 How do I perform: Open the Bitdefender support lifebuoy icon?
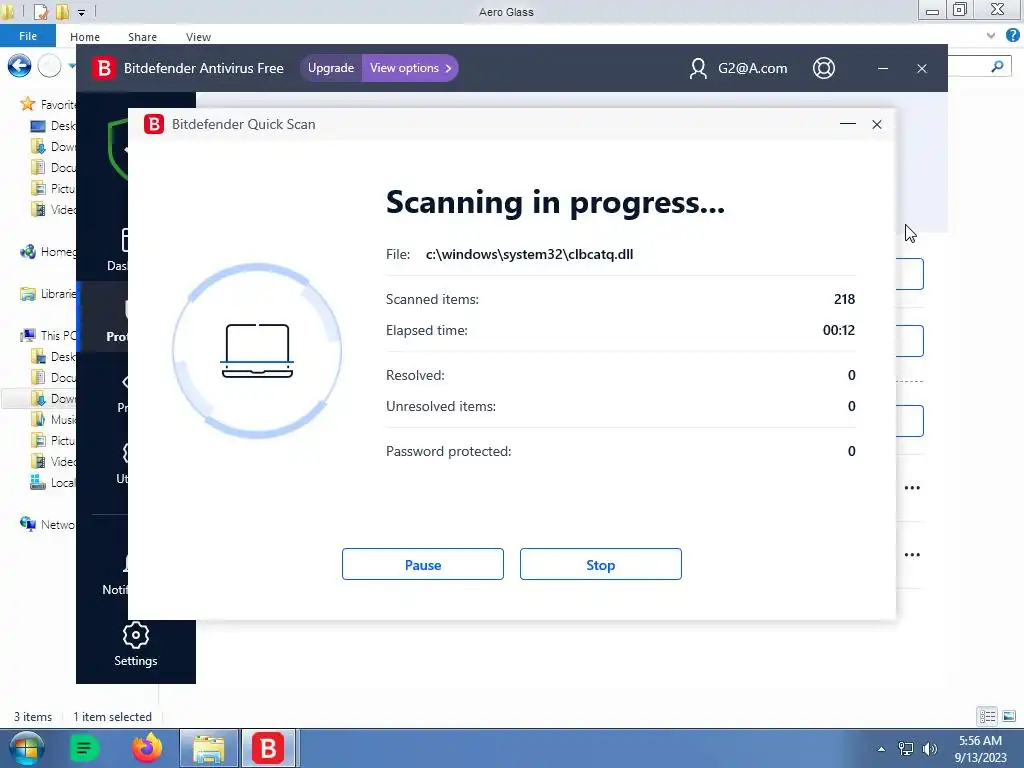[x=824, y=68]
